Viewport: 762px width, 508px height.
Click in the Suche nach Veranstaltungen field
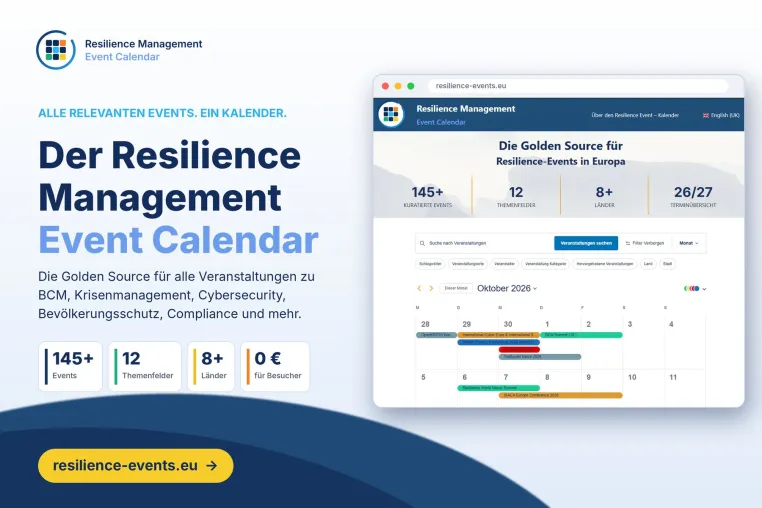(x=488, y=243)
